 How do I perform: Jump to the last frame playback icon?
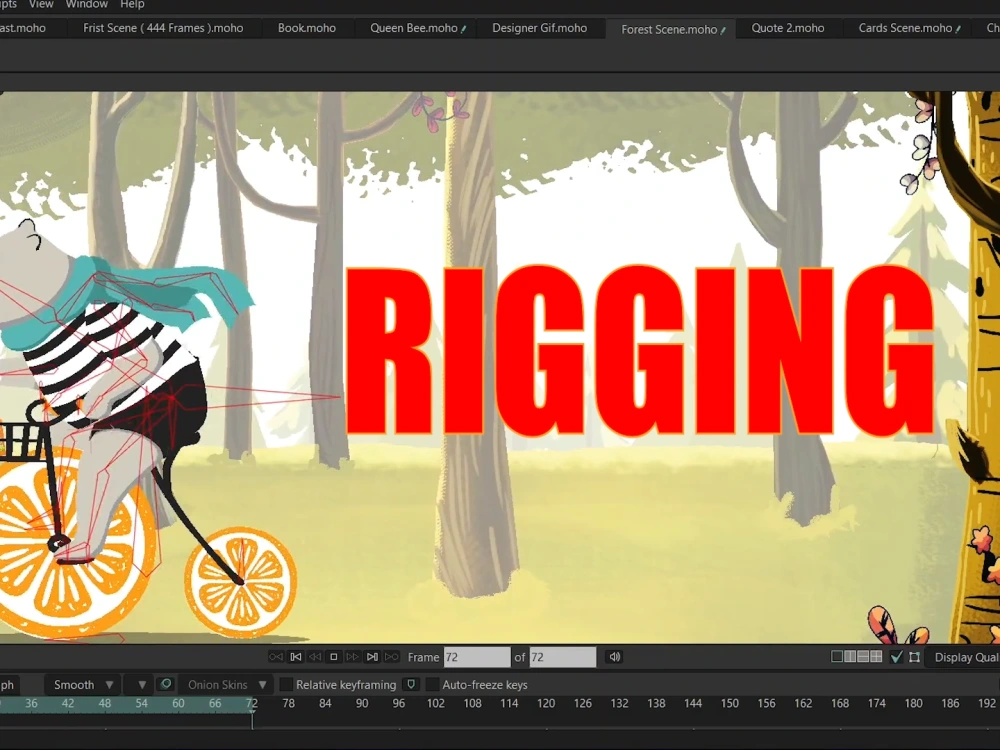[371, 657]
